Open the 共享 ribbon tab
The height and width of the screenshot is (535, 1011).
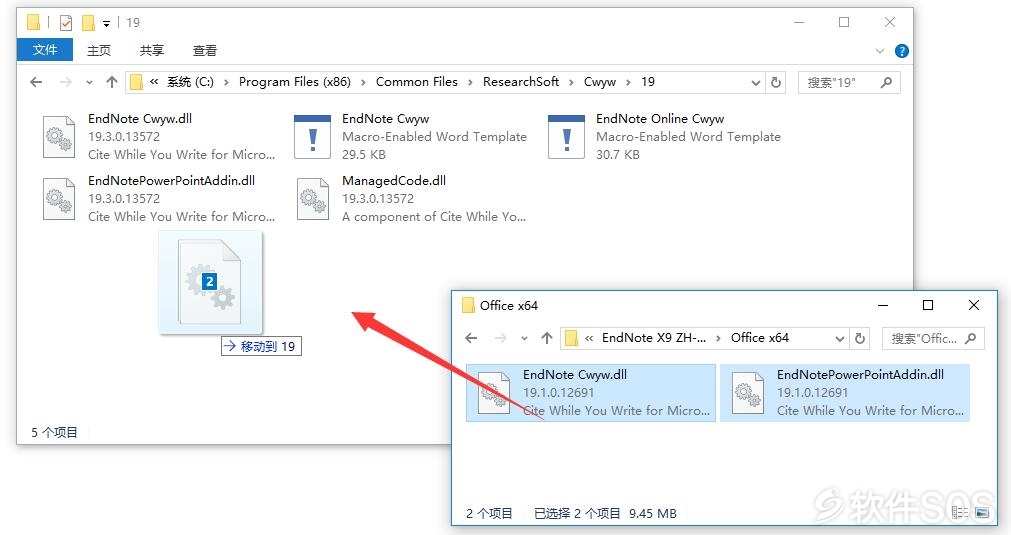[152, 50]
